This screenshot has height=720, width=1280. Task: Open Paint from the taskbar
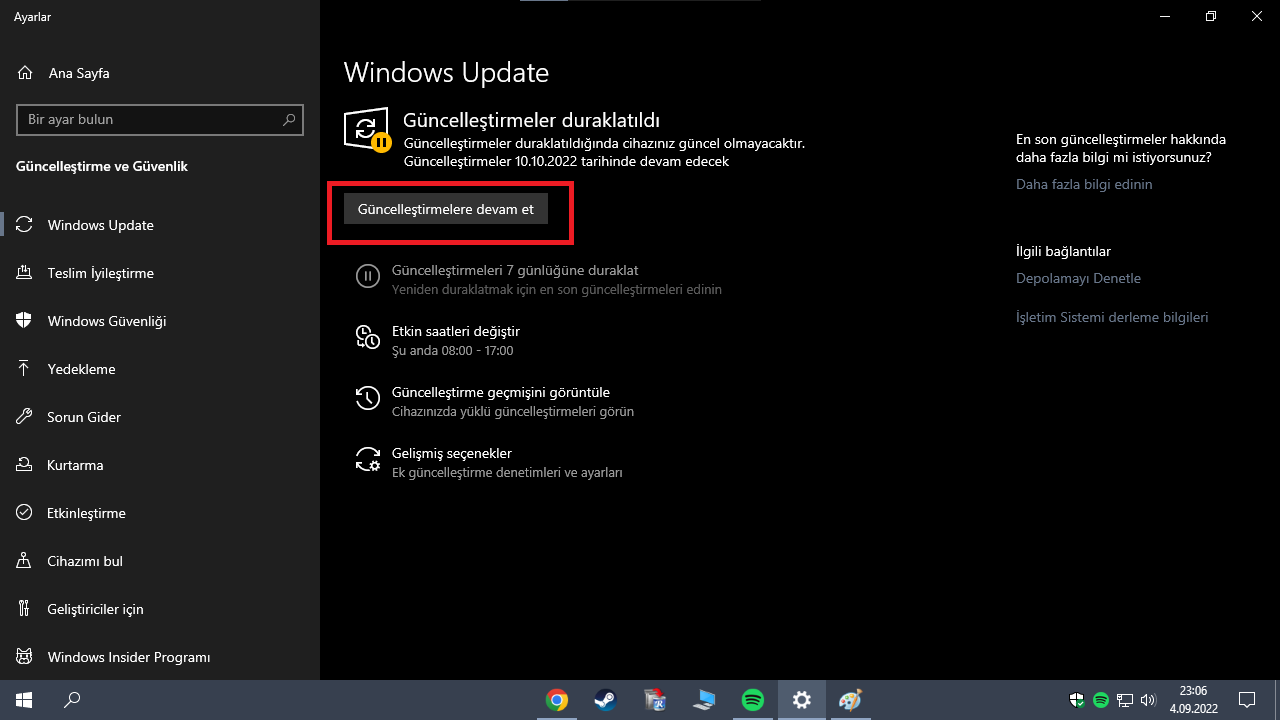850,700
